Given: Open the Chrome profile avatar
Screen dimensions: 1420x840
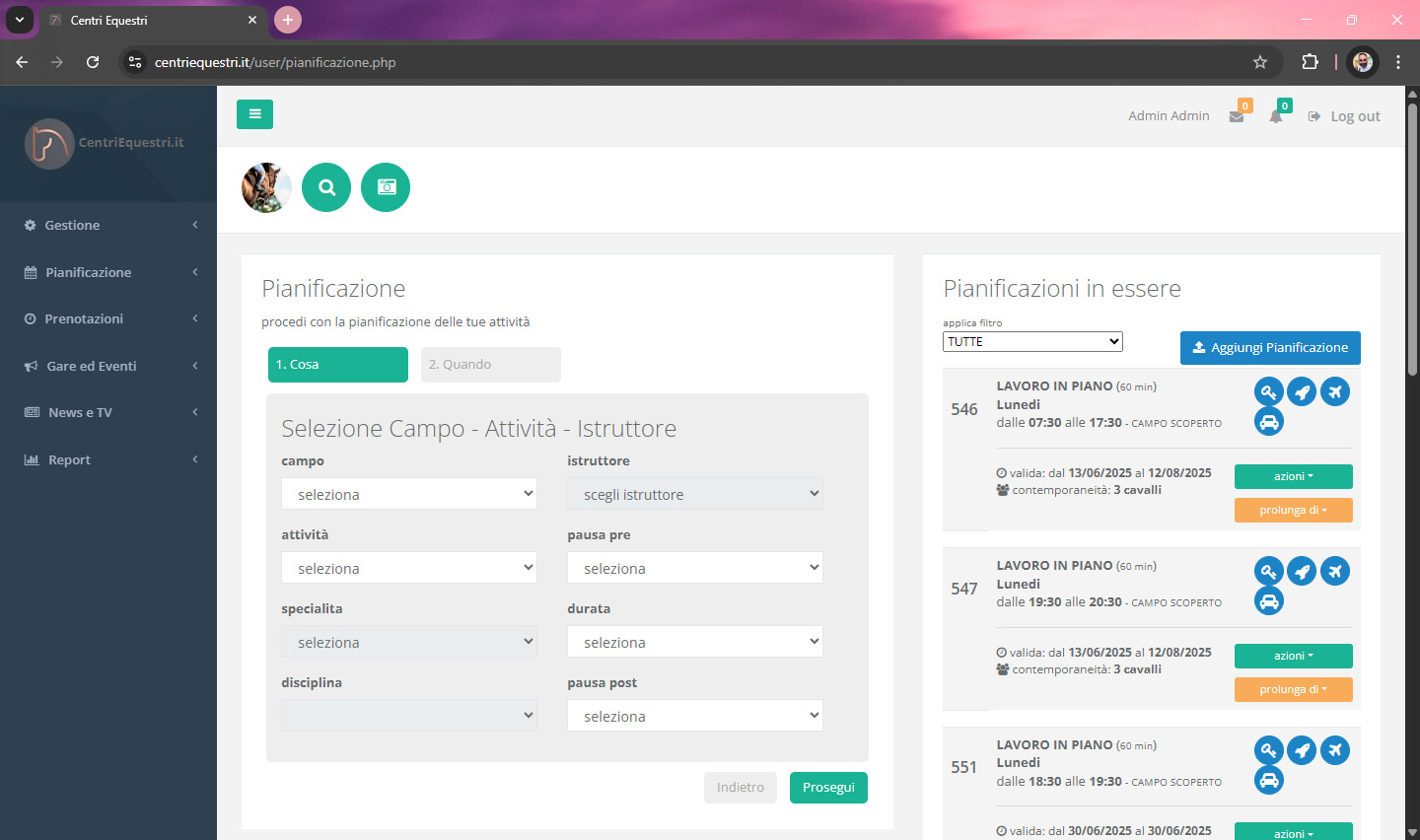Looking at the screenshot, I should coord(1363,62).
